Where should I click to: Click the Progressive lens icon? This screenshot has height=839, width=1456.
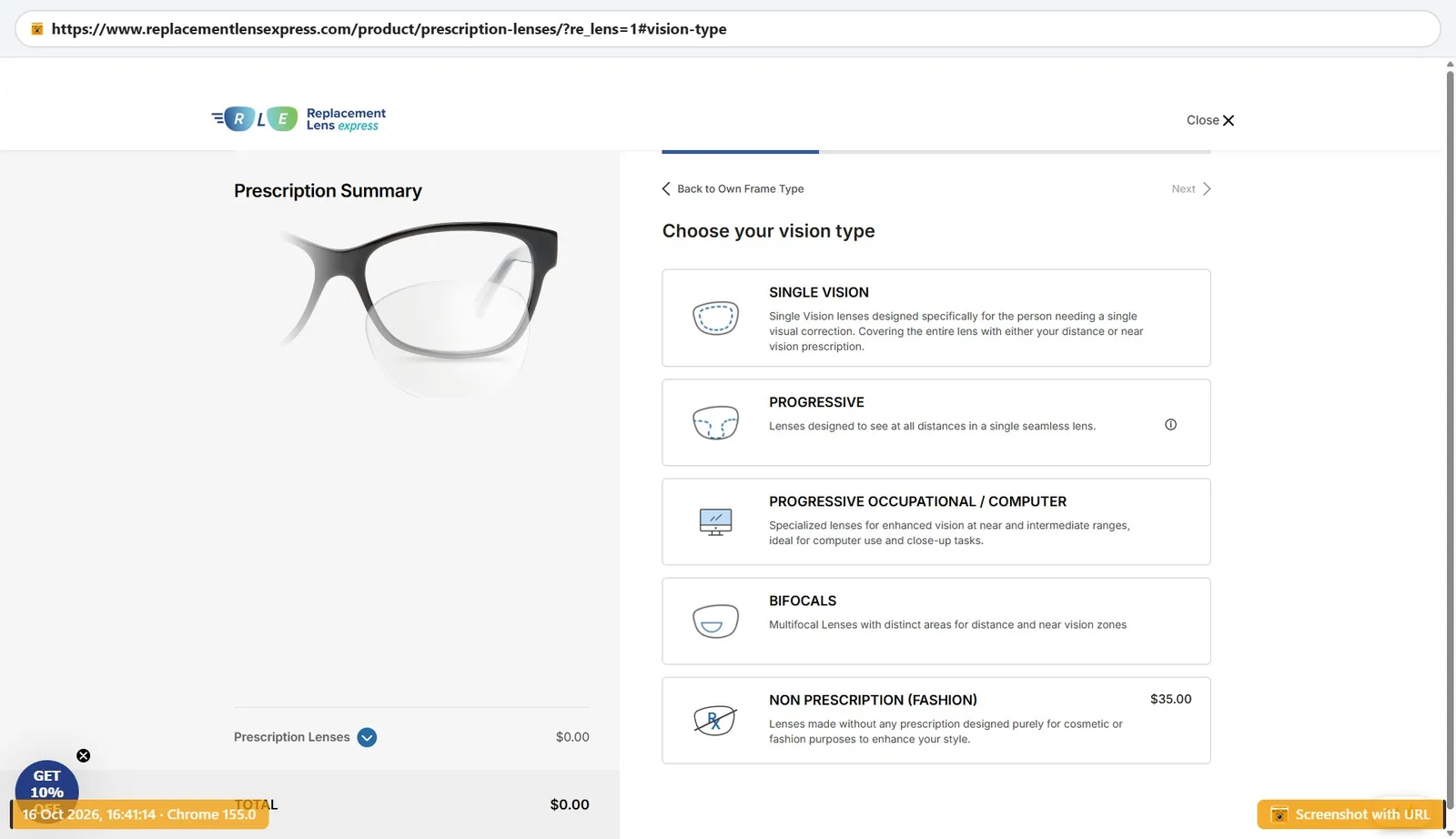pos(715,422)
